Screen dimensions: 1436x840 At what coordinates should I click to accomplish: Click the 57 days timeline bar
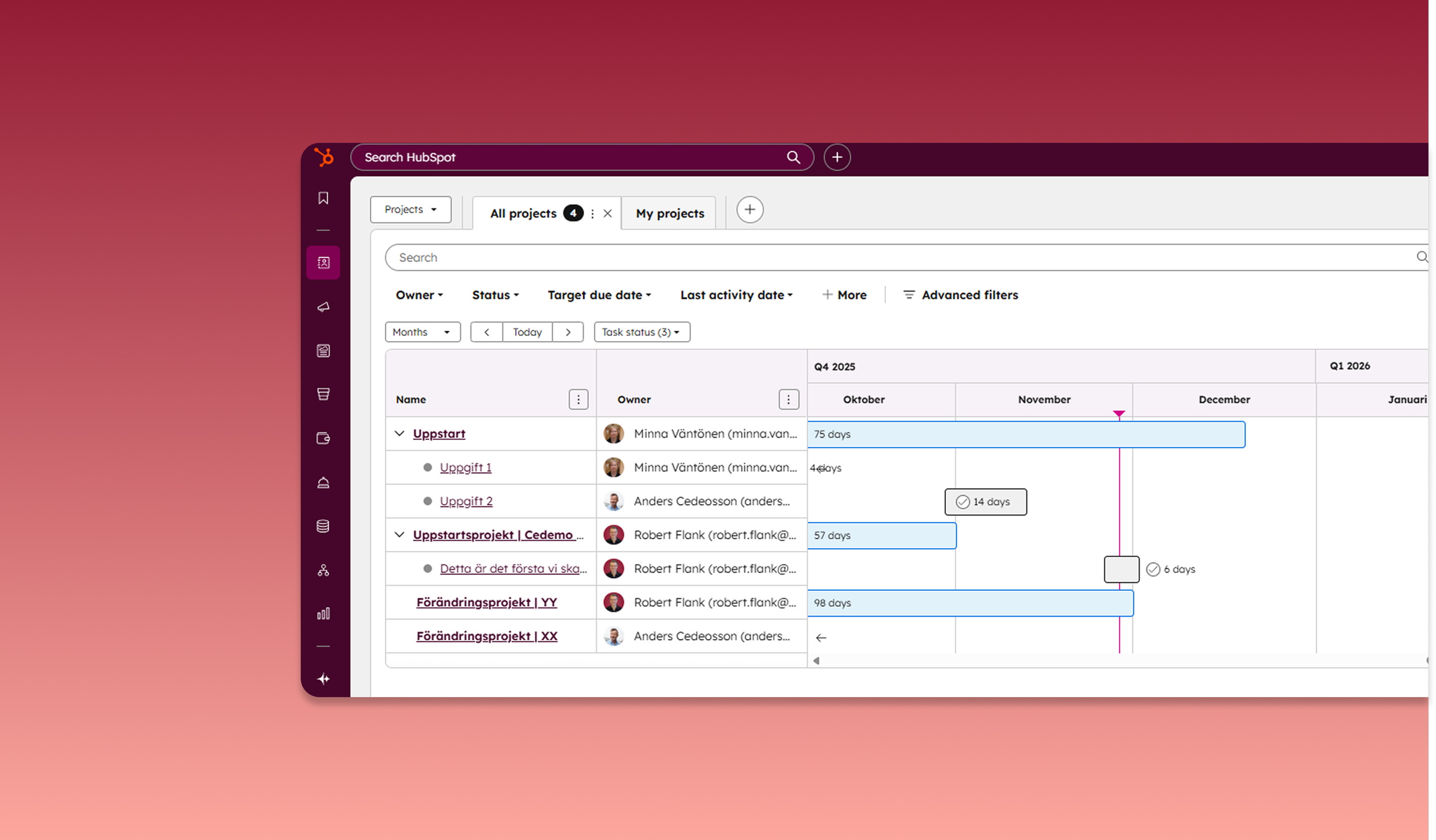(882, 536)
